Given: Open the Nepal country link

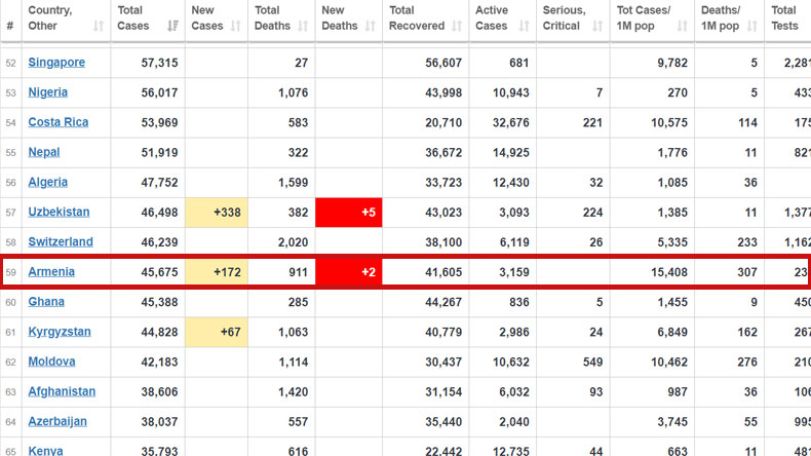Looking at the screenshot, I should point(44,153).
